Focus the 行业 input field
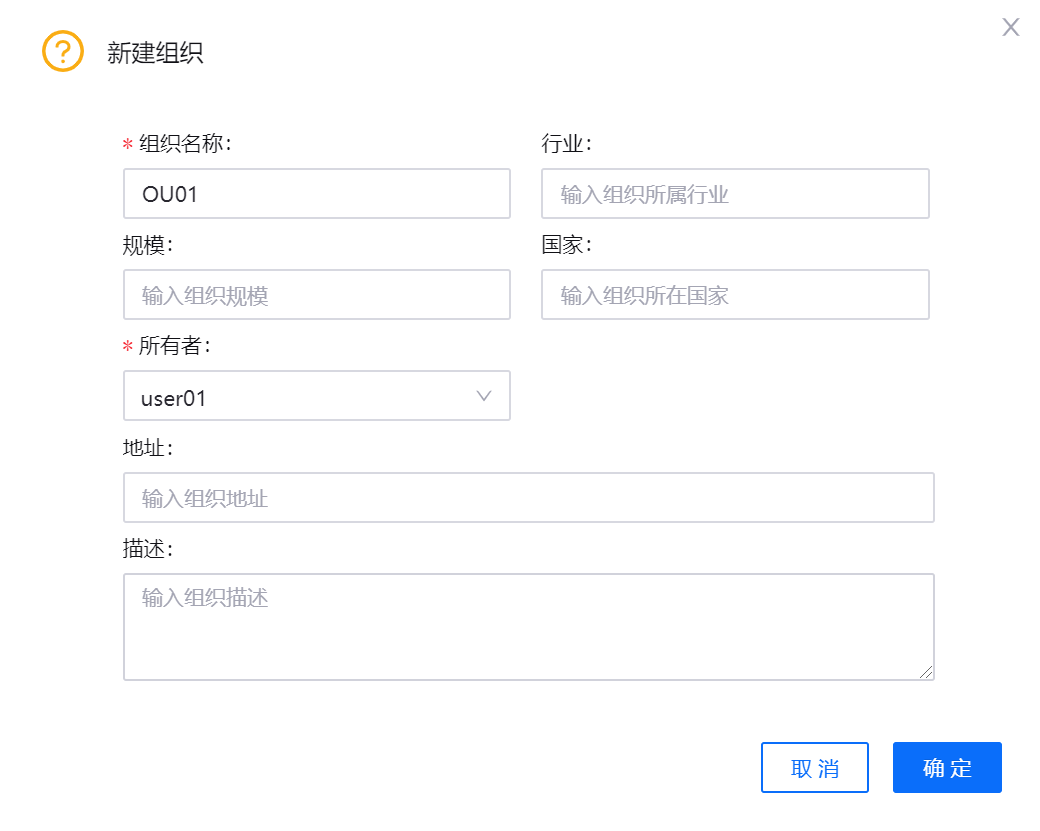Screen dimensions: 1040x831 click(735, 194)
